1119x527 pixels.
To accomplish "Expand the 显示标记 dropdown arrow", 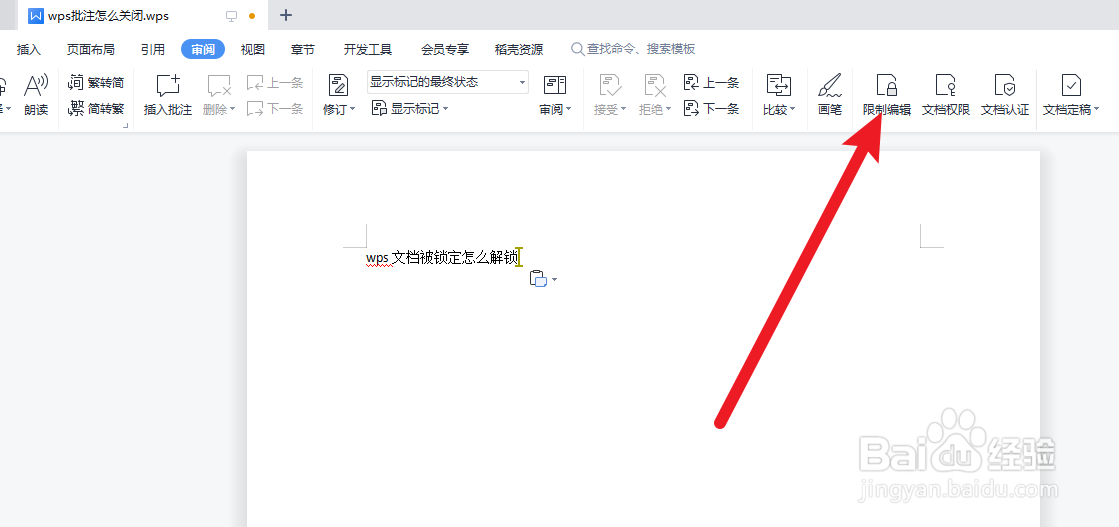I will (445, 109).
